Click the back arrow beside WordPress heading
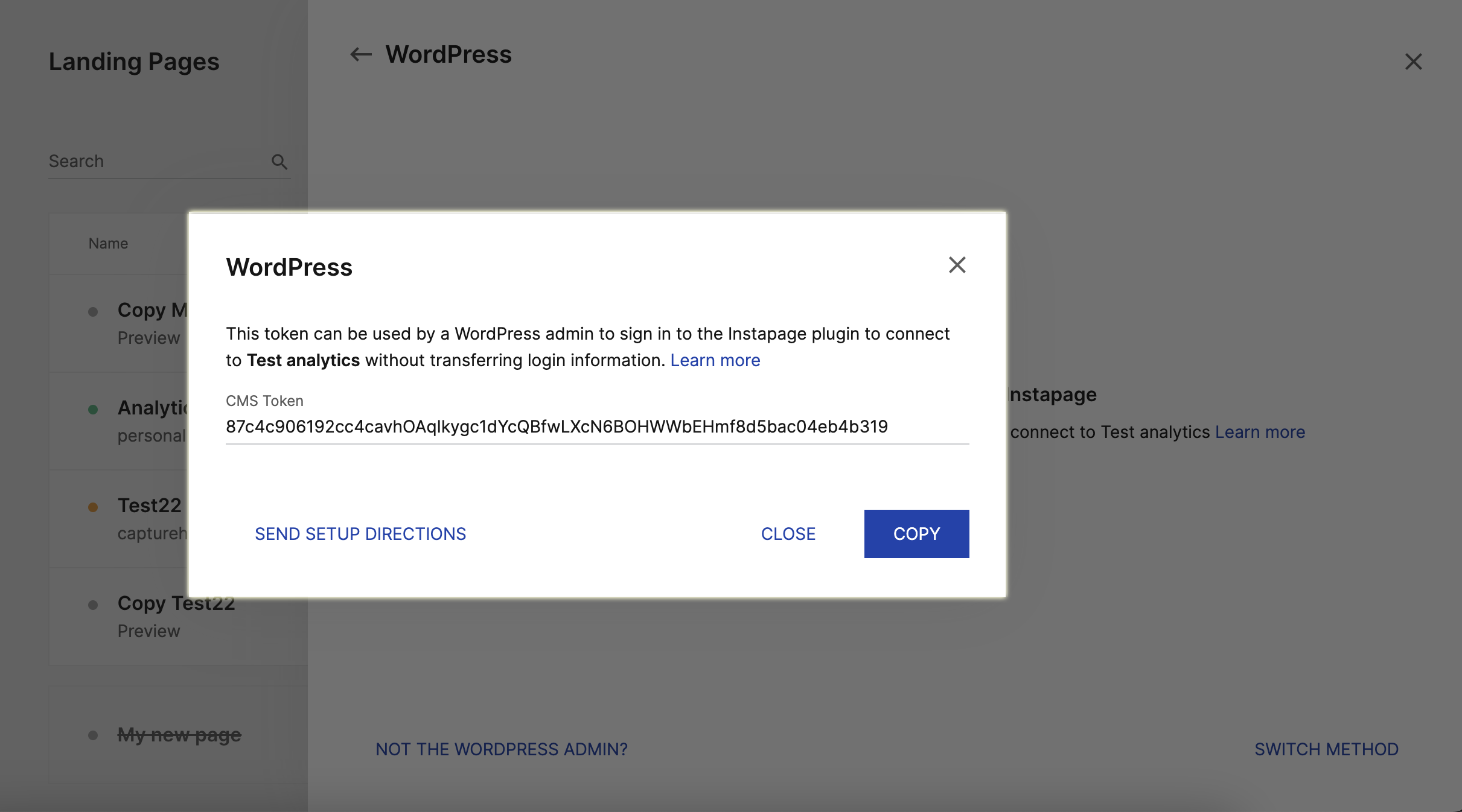 [361, 55]
